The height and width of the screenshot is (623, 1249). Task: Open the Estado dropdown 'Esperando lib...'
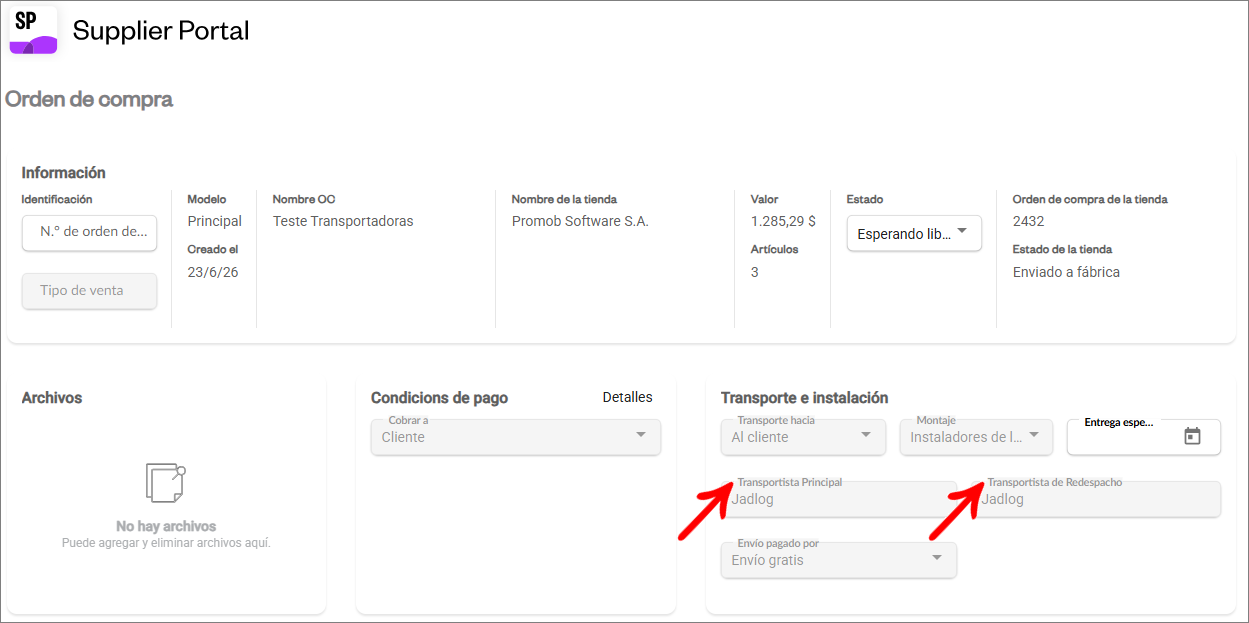914,233
